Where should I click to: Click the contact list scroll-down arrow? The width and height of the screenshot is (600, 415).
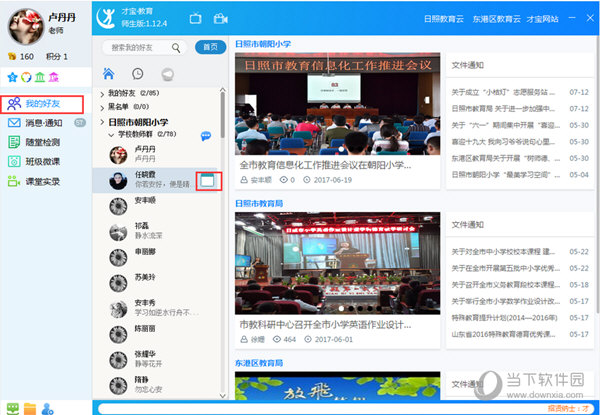(222, 395)
